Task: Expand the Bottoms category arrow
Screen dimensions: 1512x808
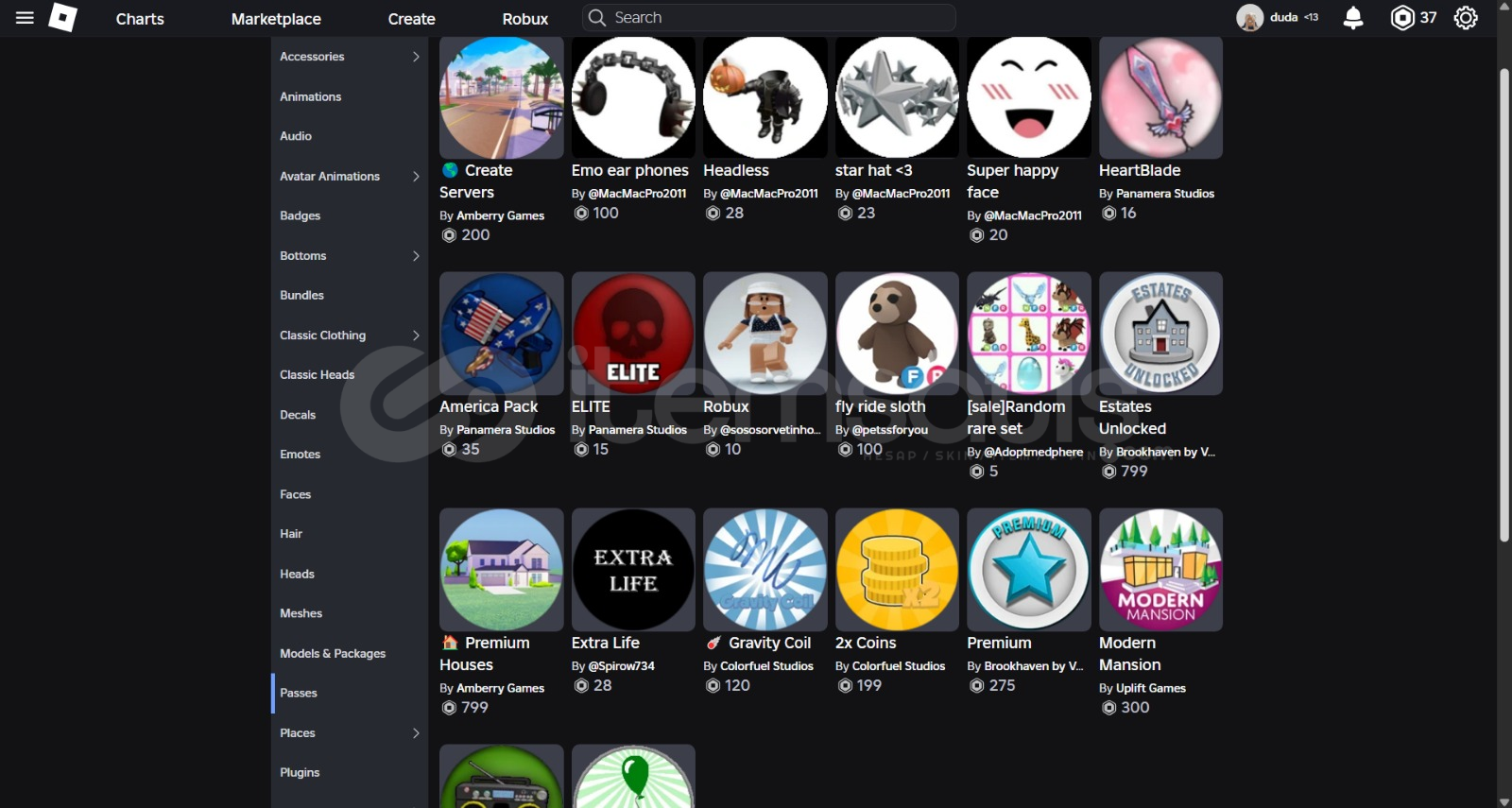Action: point(416,256)
